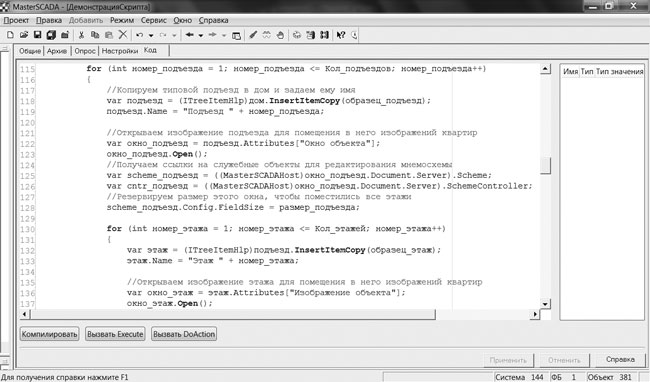This screenshot has height=382, width=650.
Task: Select the Код tab
Action: coord(150,50)
